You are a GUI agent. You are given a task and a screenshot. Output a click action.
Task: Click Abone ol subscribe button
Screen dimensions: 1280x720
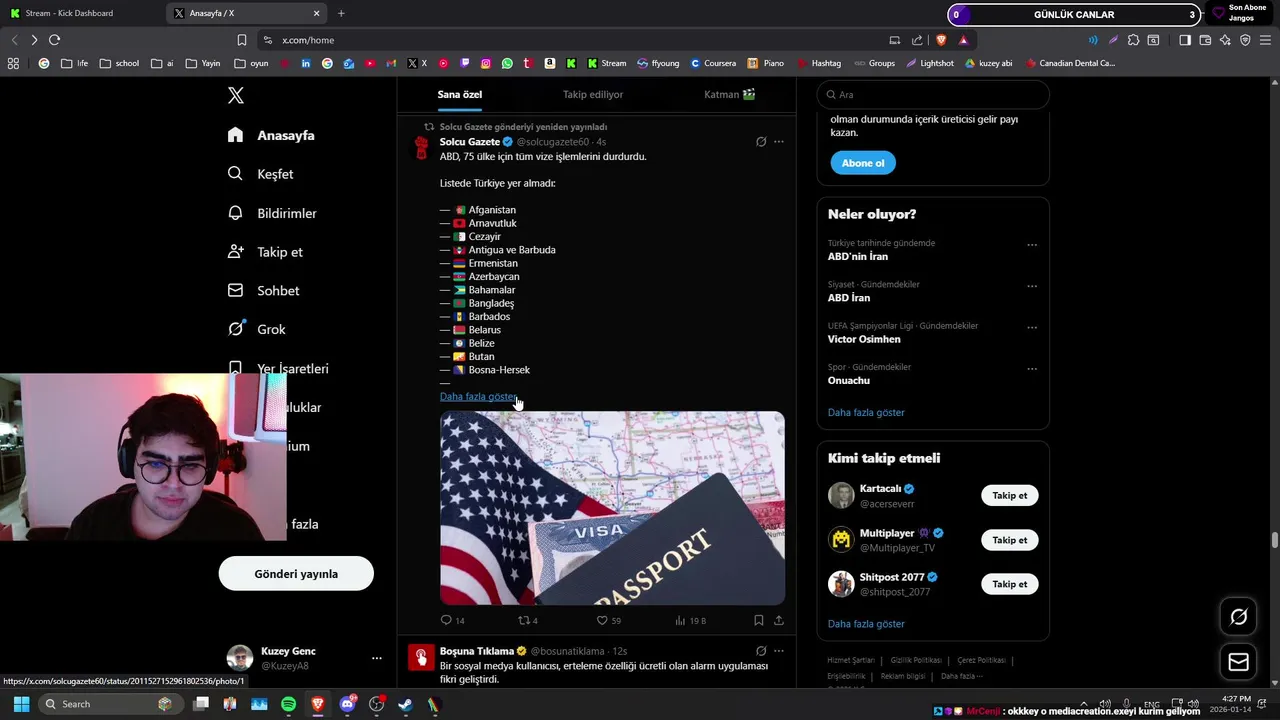point(863,163)
